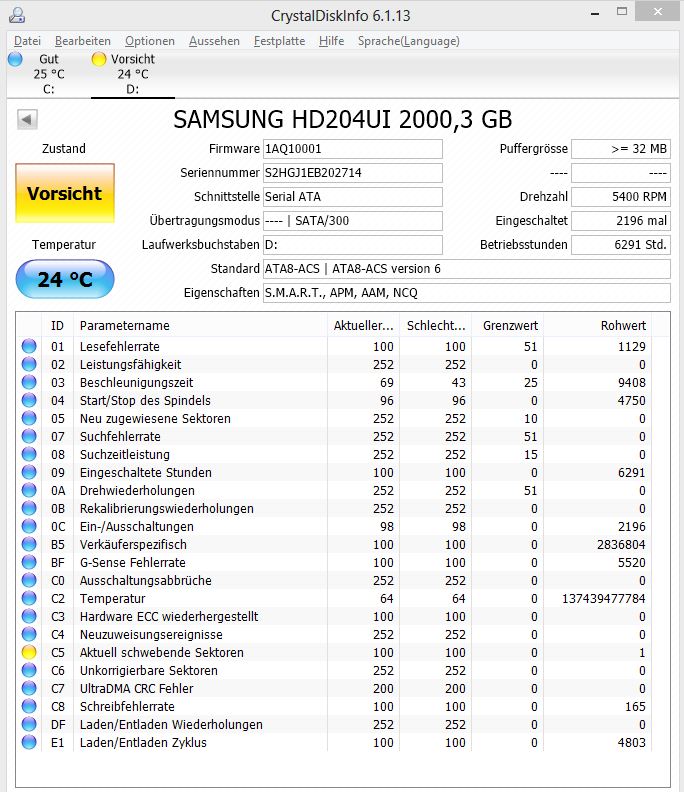
Task: Click the Eingeschaltet field 2196 mal
Action: click(x=621, y=221)
